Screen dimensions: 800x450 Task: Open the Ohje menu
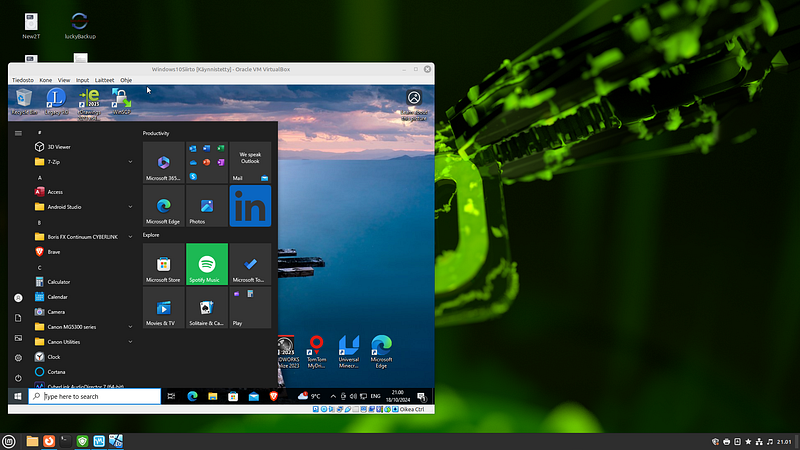click(126, 80)
